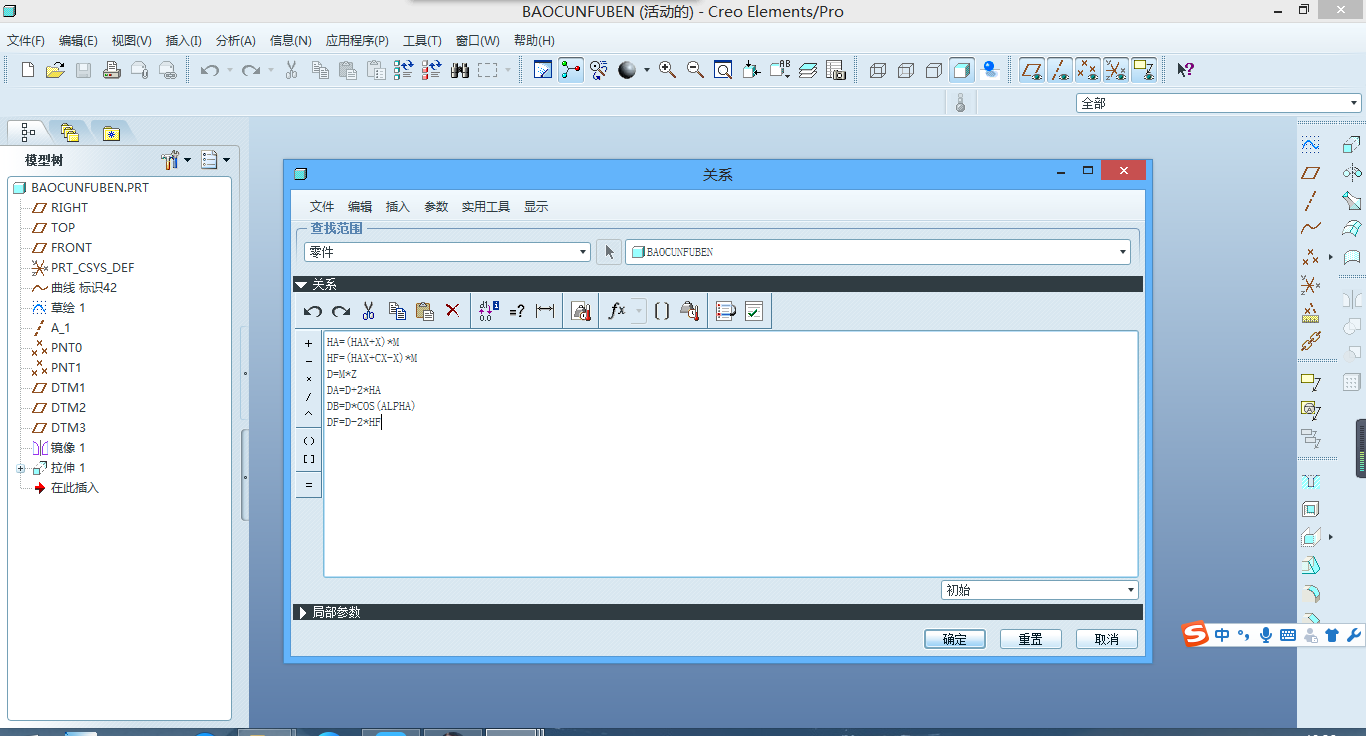Screen dimensions: 1366x736
Task: Toggle shaded display style in main toolbar
Action: (962, 70)
